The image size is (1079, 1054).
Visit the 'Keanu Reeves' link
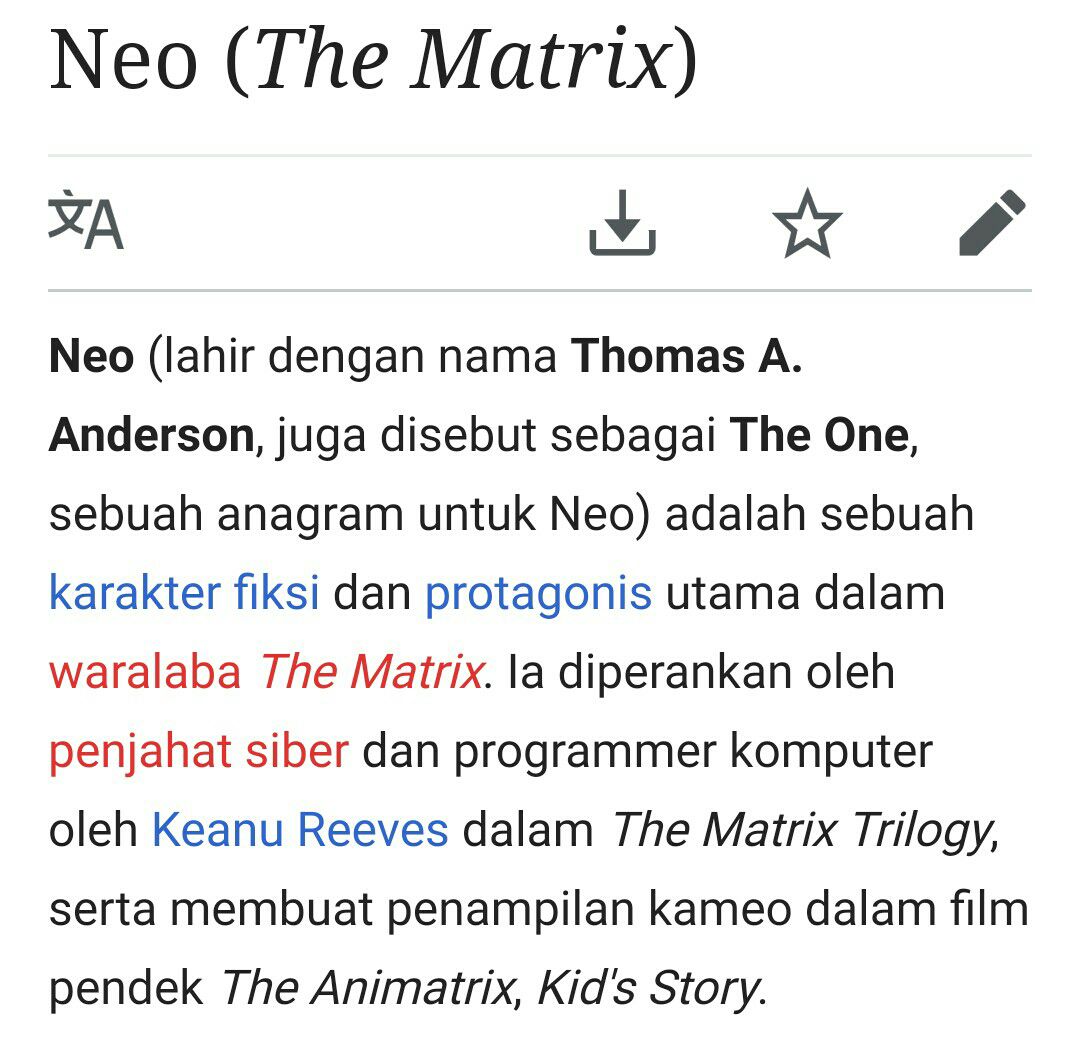300,829
